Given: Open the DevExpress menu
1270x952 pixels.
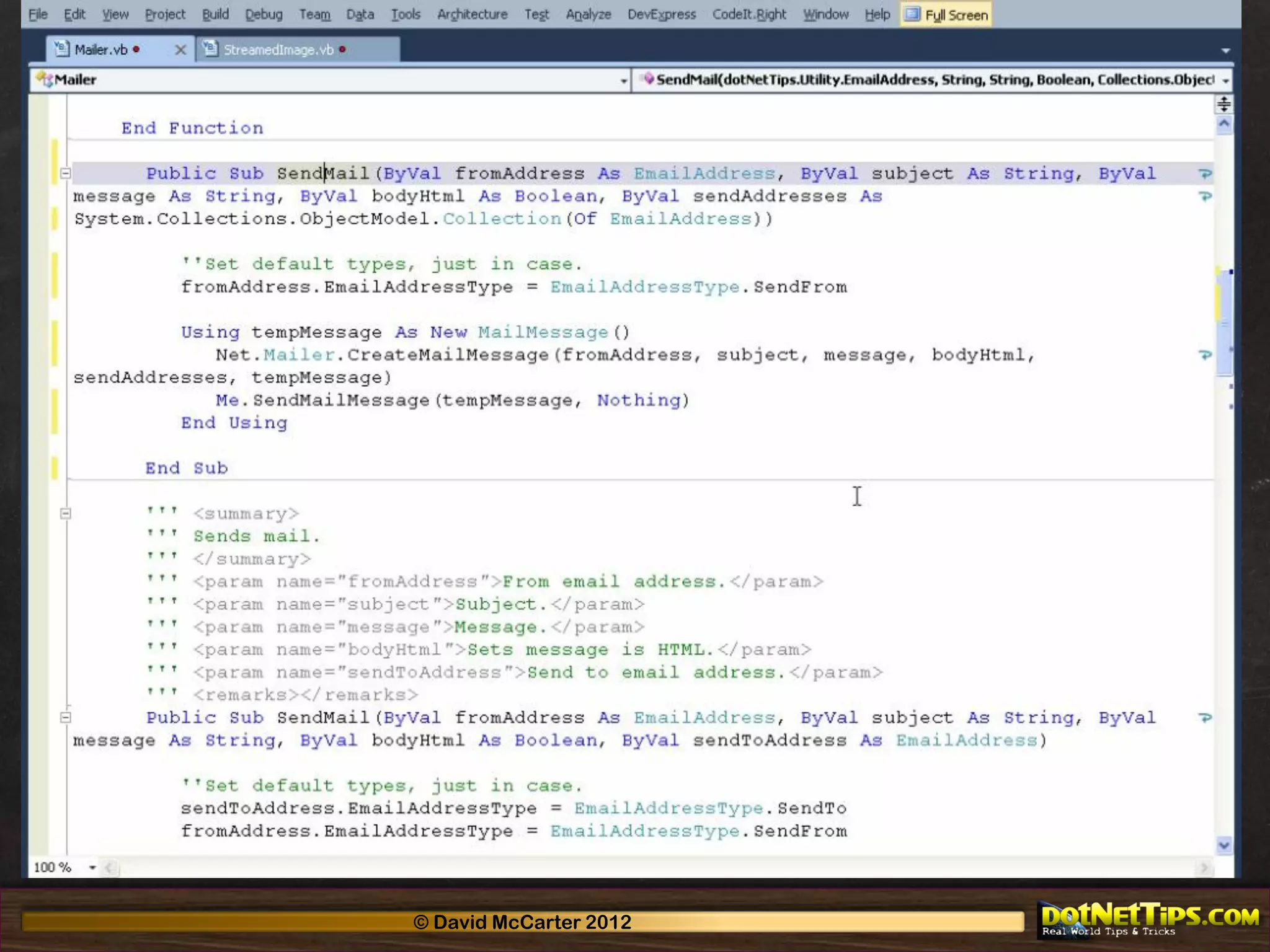Looking at the screenshot, I should [661, 14].
